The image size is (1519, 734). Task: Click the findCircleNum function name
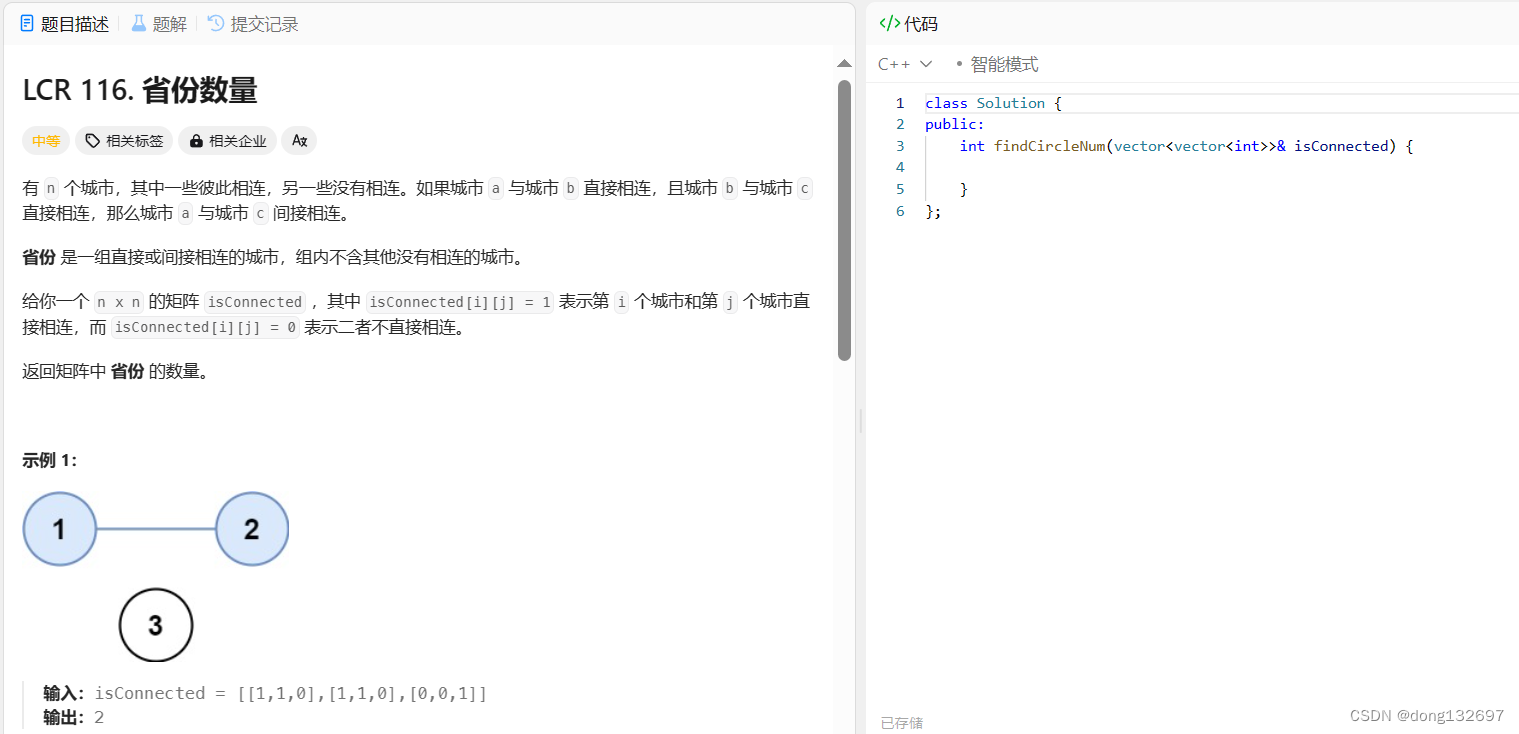coord(1050,146)
